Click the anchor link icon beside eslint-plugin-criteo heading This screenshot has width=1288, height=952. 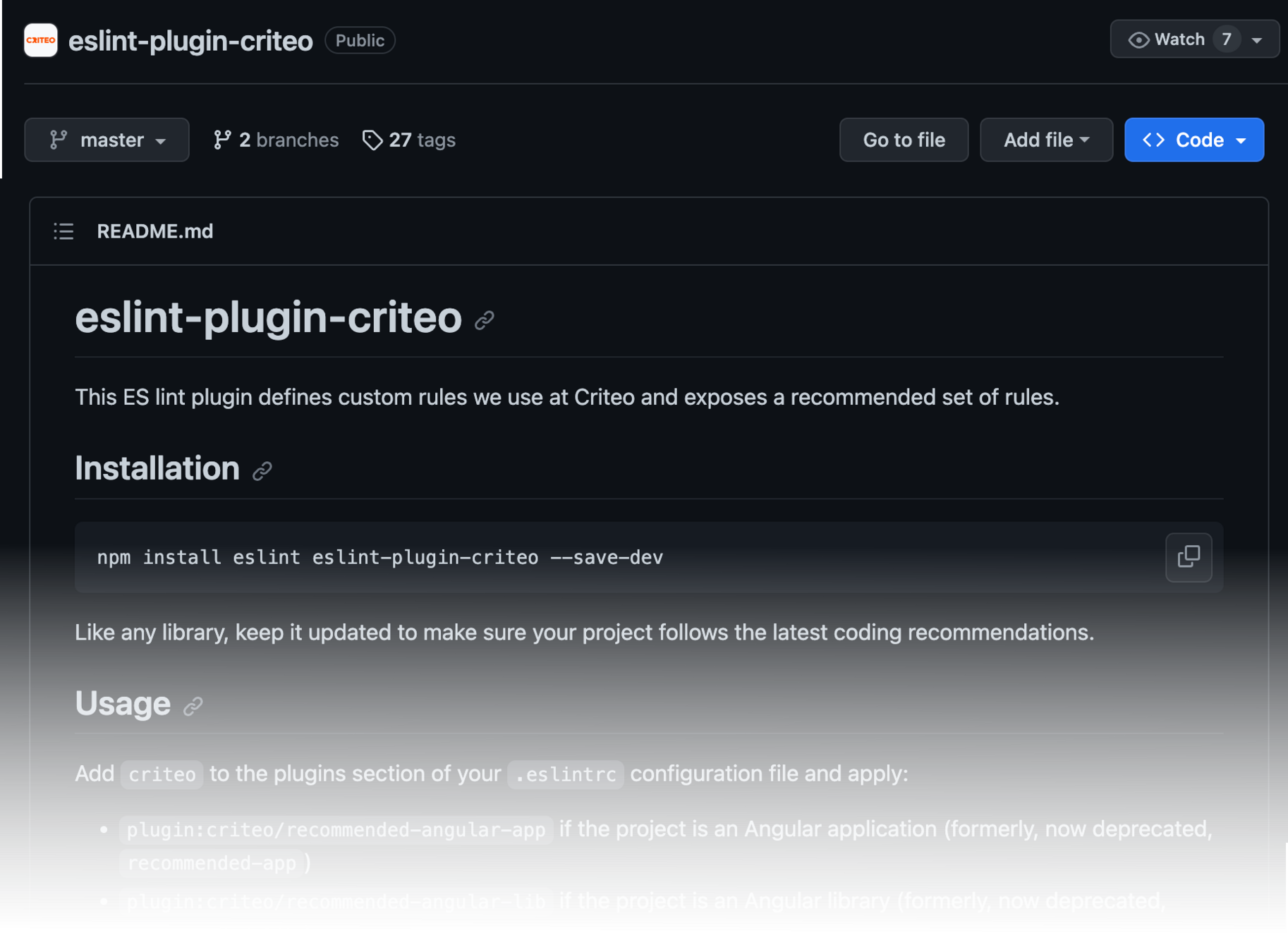tap(485, 320)
